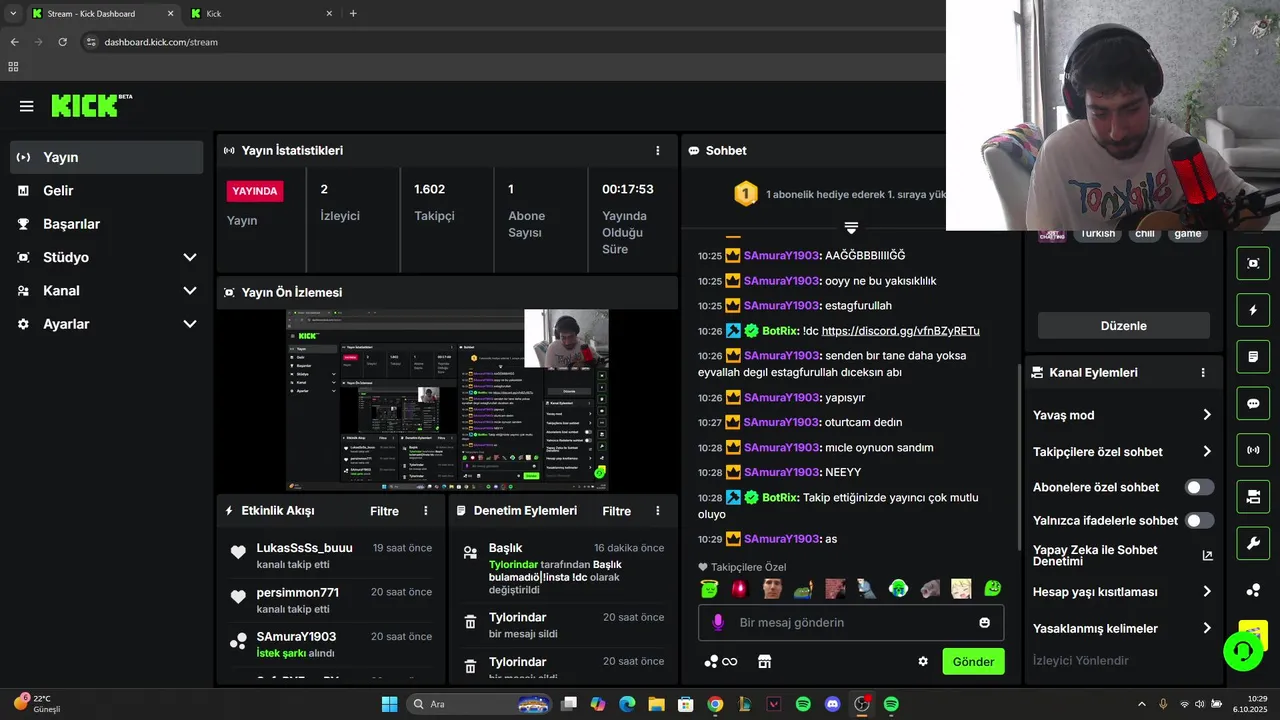Select the green halo emote

[709, 589]
